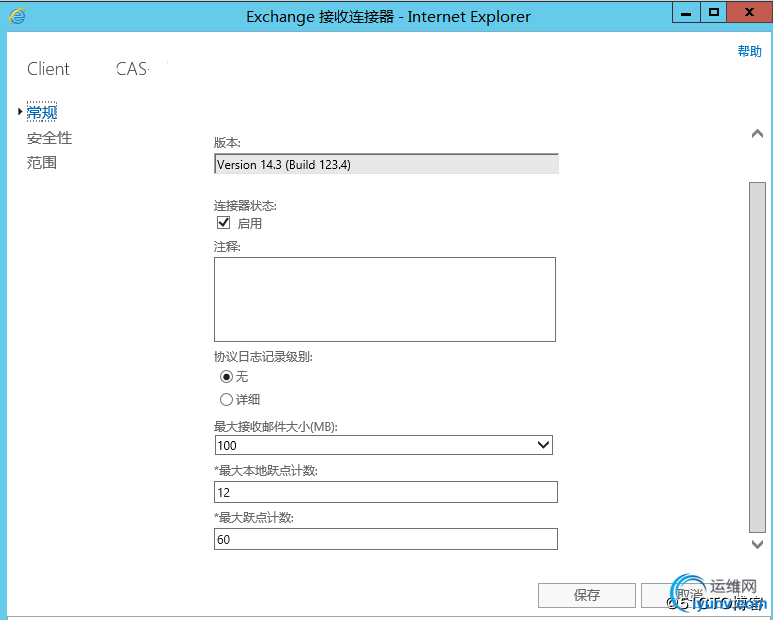Toggle the 启用 connector status checkbox
773x620 pixels.
tap(223, 222)
